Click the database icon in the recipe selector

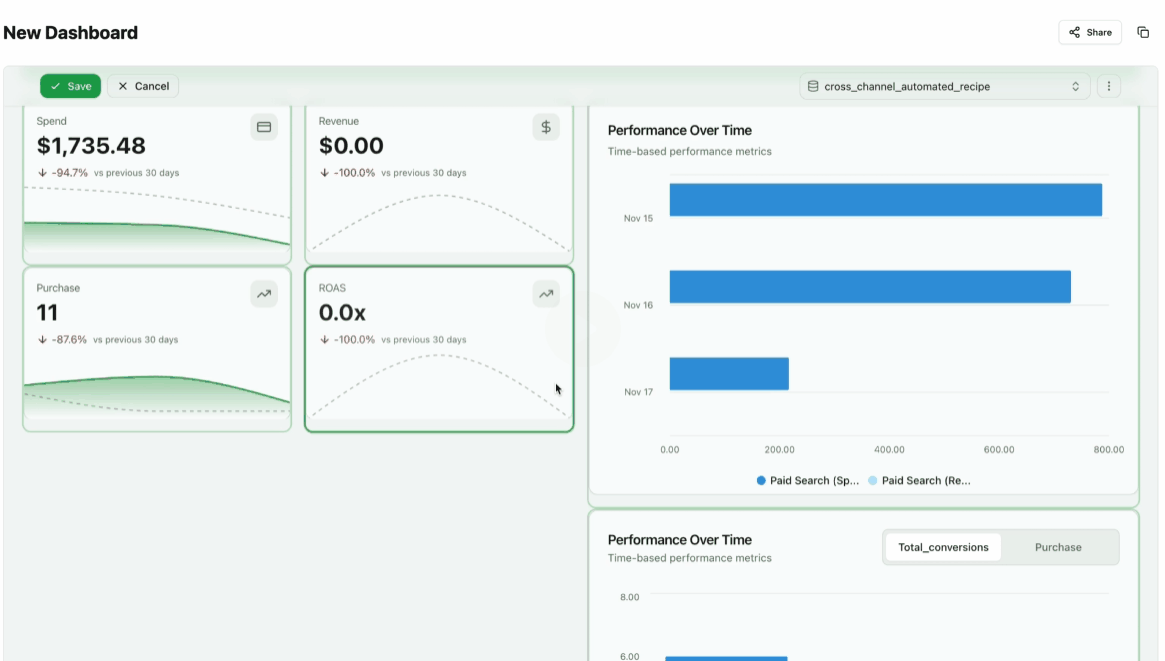813,86
